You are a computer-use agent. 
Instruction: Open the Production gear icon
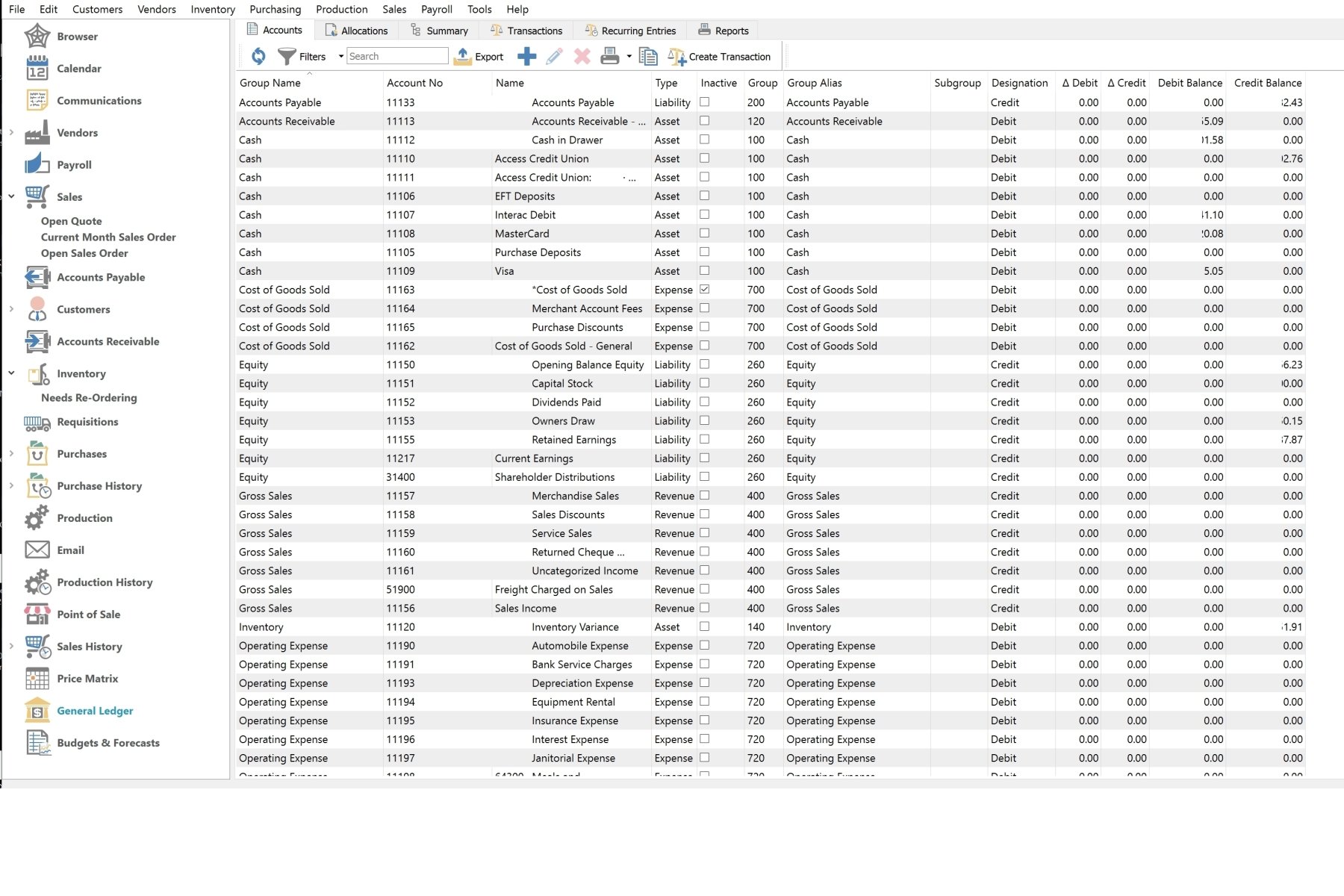click(x=37, y=518)
